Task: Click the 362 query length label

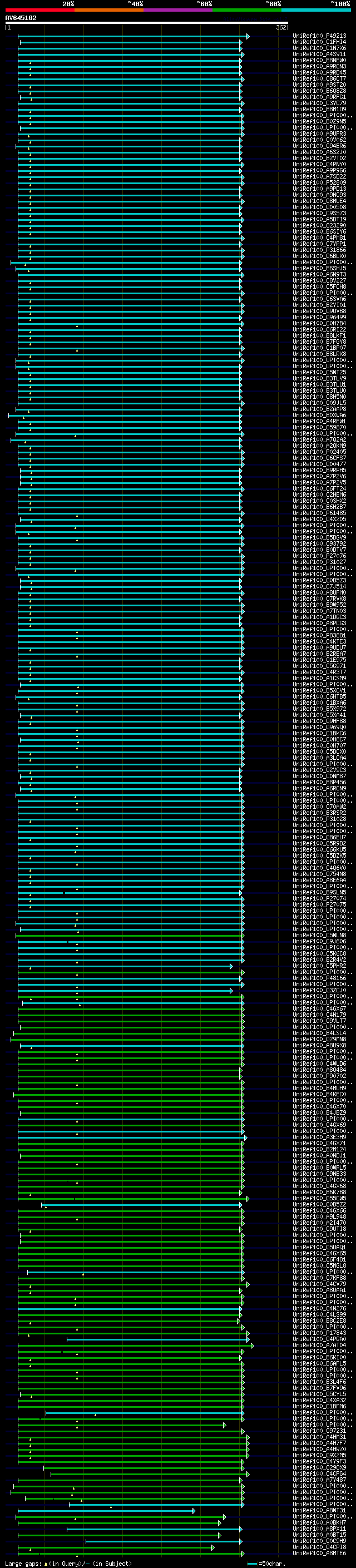Action: pyautogui.click(x=280, y=27)
